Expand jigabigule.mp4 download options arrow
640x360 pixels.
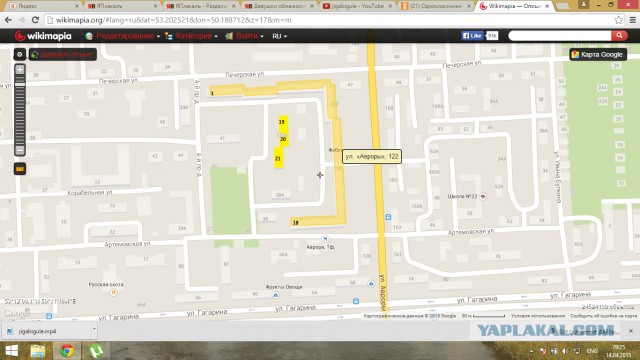click(x=93, y=329)
